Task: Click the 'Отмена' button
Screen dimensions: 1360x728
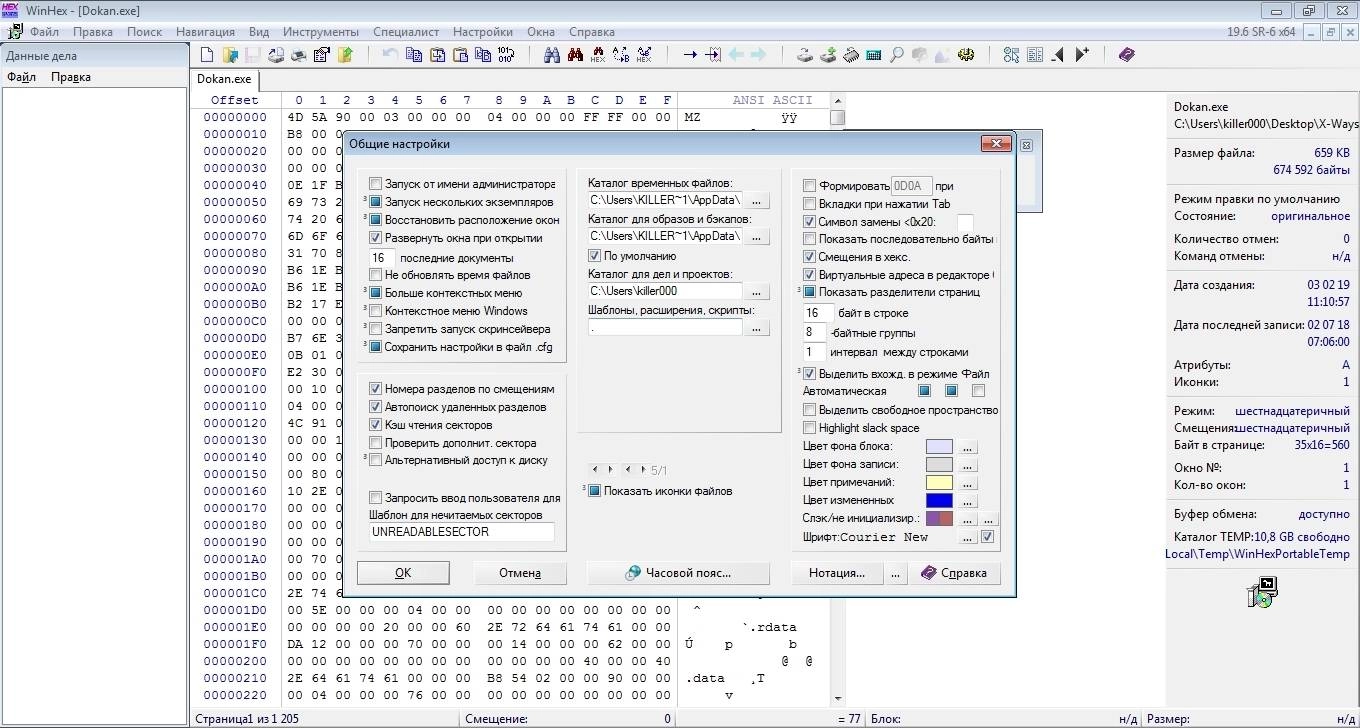Action: click(x=520, y=573)
